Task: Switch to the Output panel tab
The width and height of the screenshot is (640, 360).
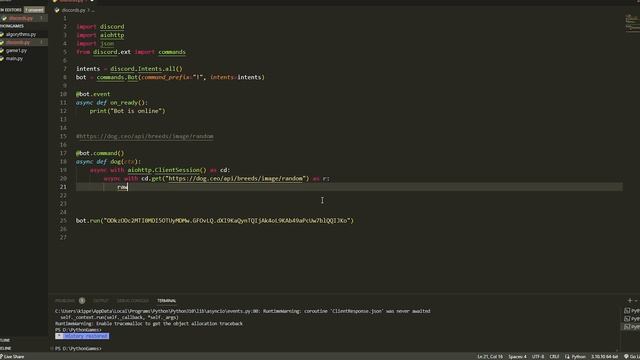Action: tap(100, 301)
